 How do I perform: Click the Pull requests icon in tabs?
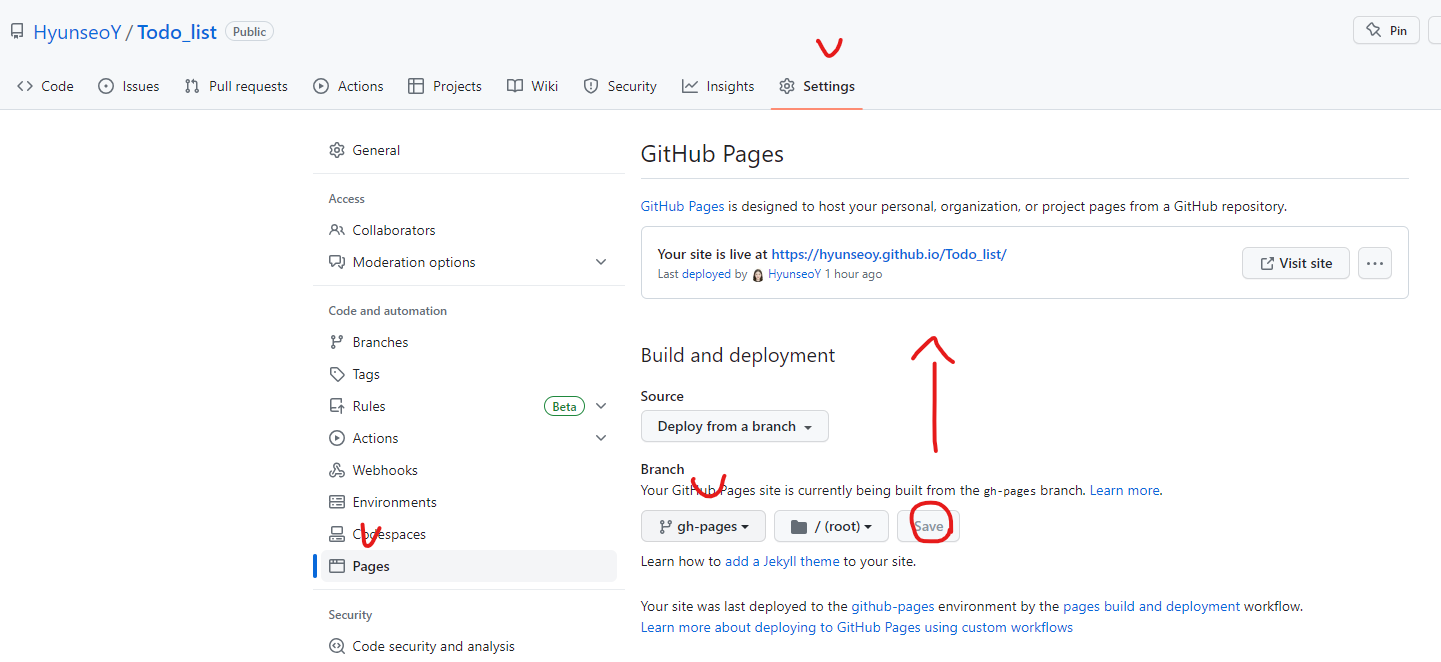point(192,86)
